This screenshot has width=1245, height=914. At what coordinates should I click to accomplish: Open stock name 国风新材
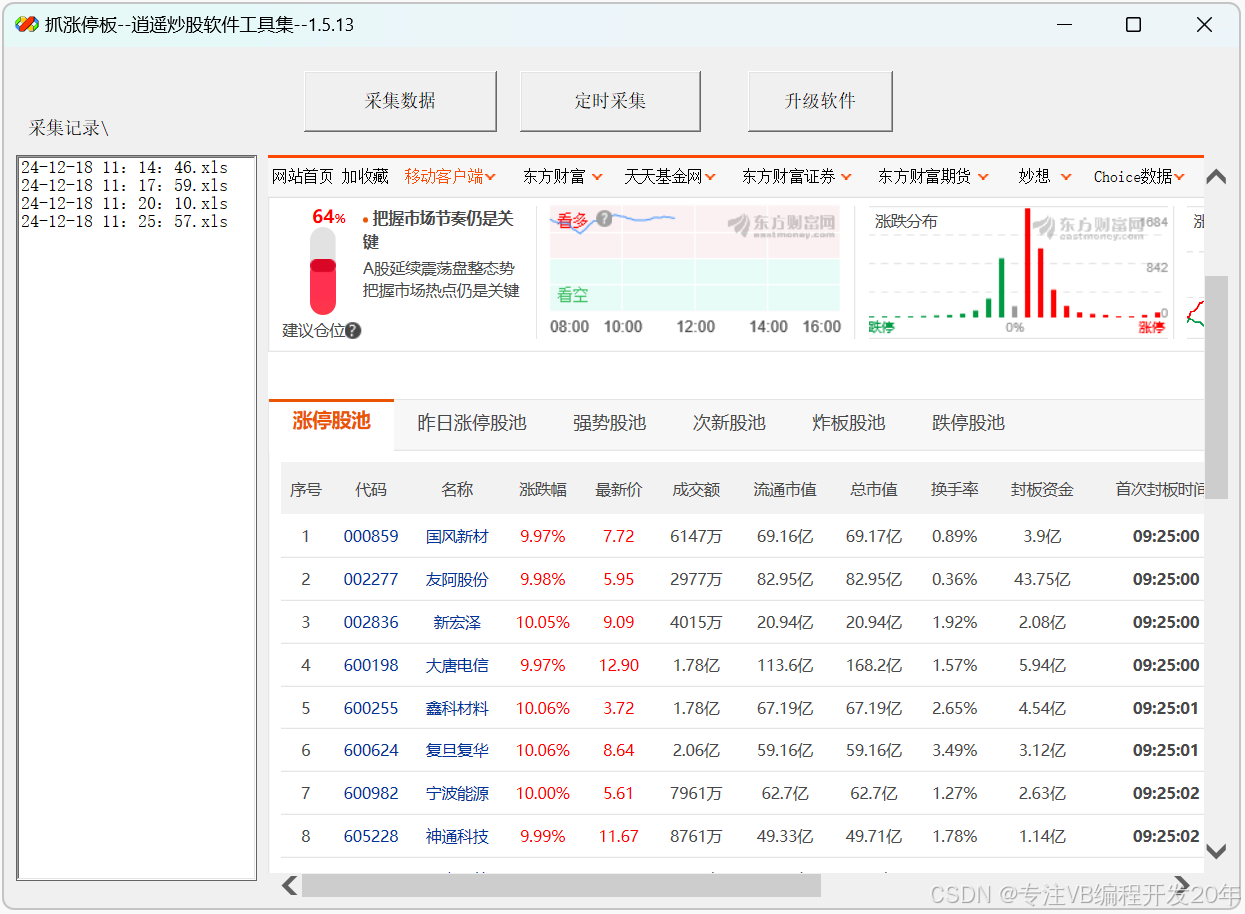pos(457,536)
